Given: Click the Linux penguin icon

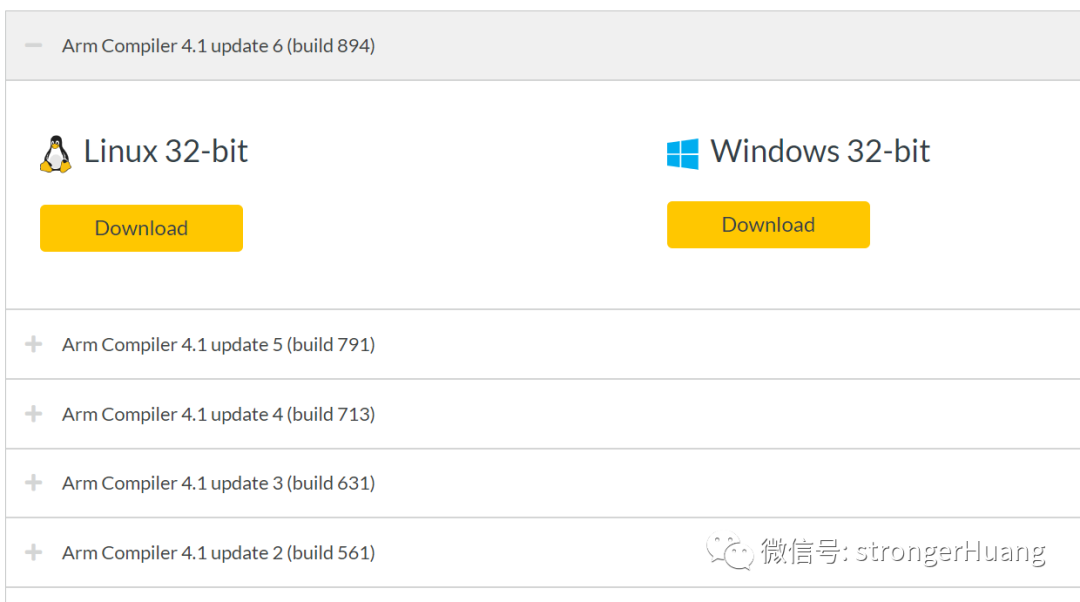Looking at the screenshot, I should pos(56,154).
